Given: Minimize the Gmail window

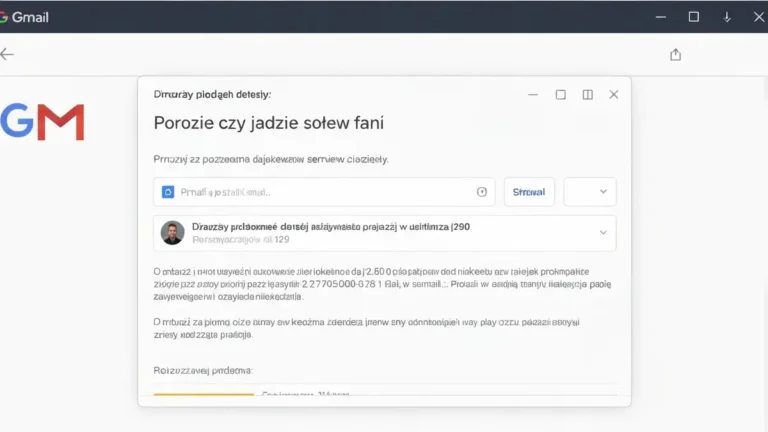Looking at the screenshot, I should pyautogui.click(x=661, y=17).
